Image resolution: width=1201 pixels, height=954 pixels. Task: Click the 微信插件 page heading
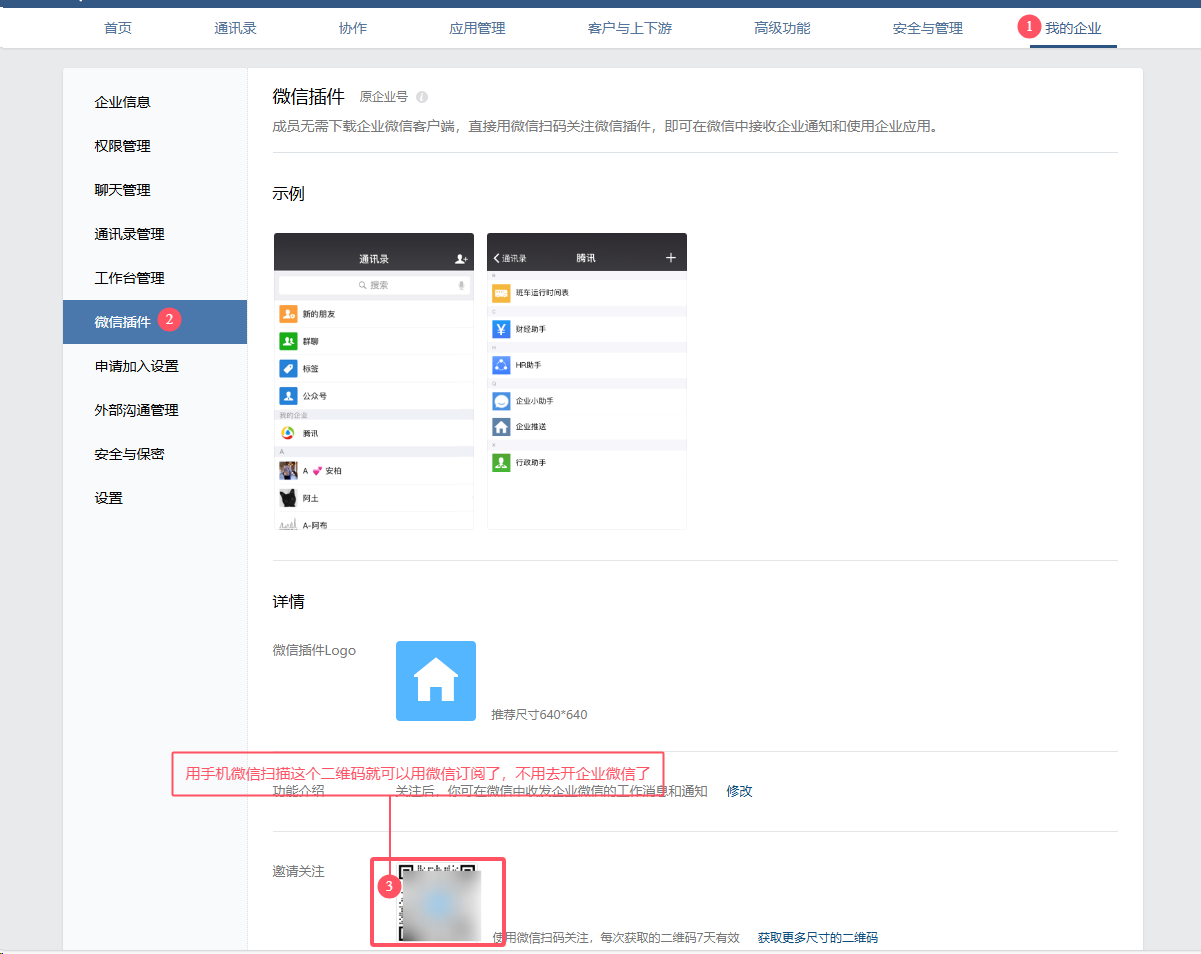(308, 97)
